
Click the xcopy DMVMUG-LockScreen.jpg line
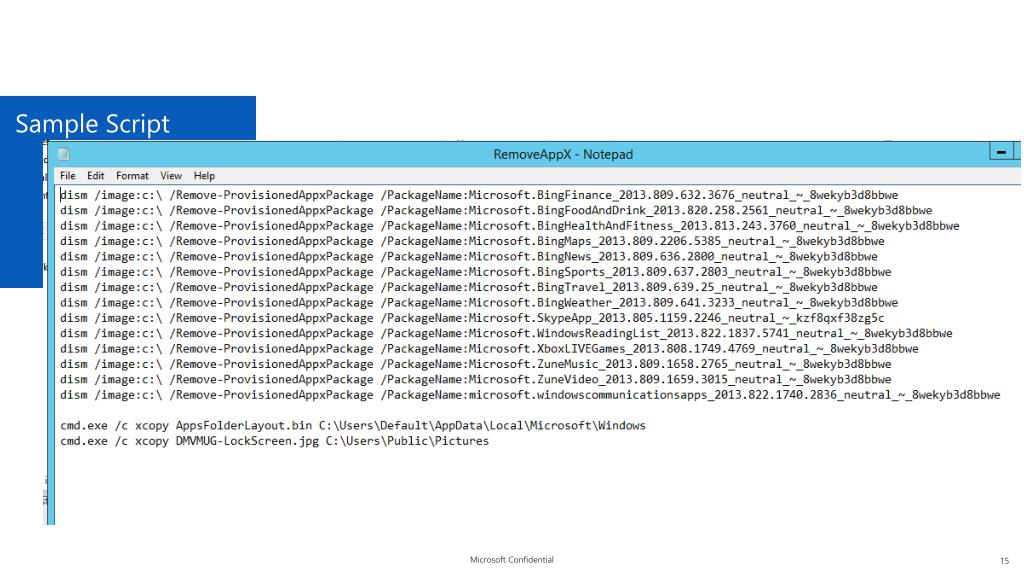[274, 441]
